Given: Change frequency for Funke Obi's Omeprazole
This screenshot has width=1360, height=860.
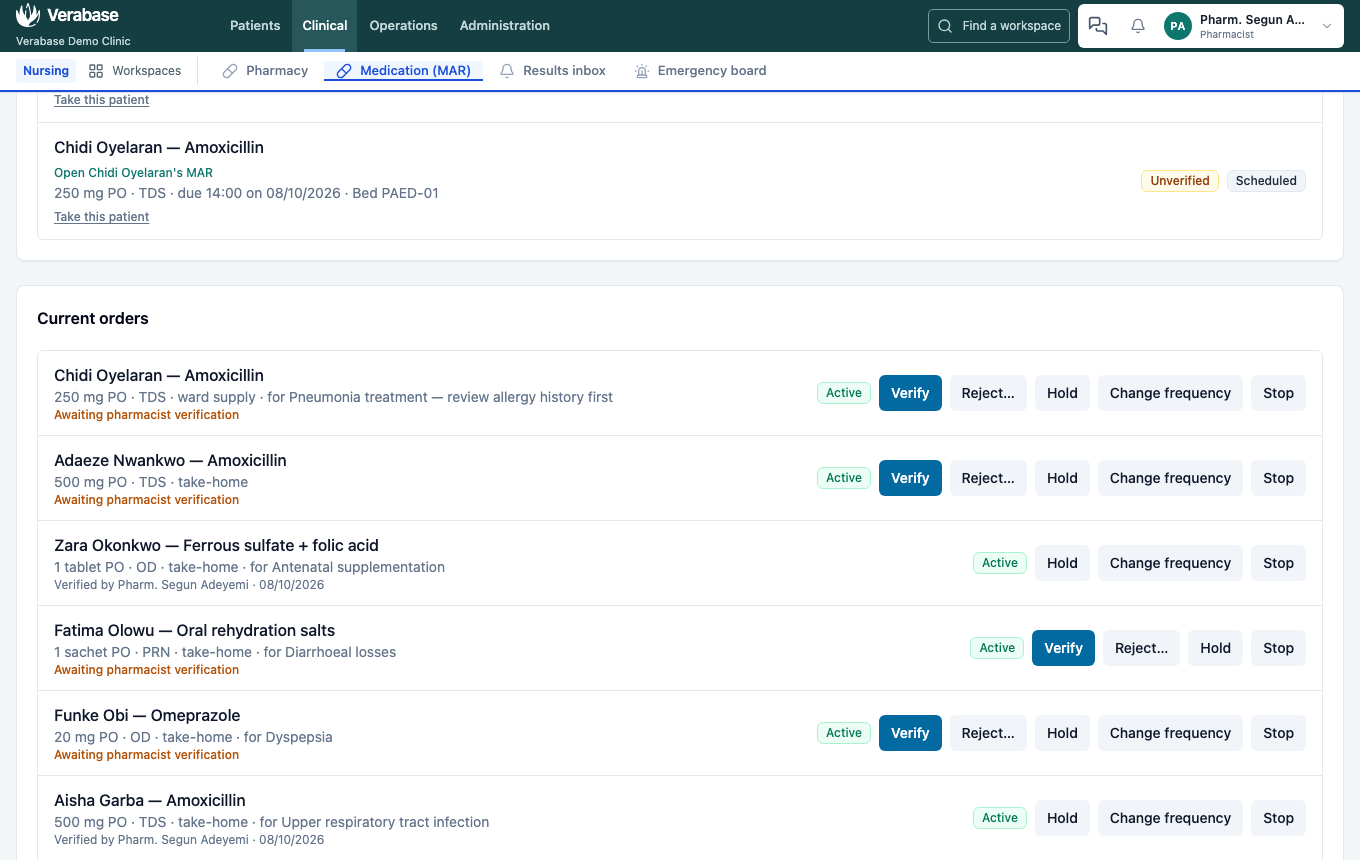Looking at the screenshot, I should coord(1170,733).
